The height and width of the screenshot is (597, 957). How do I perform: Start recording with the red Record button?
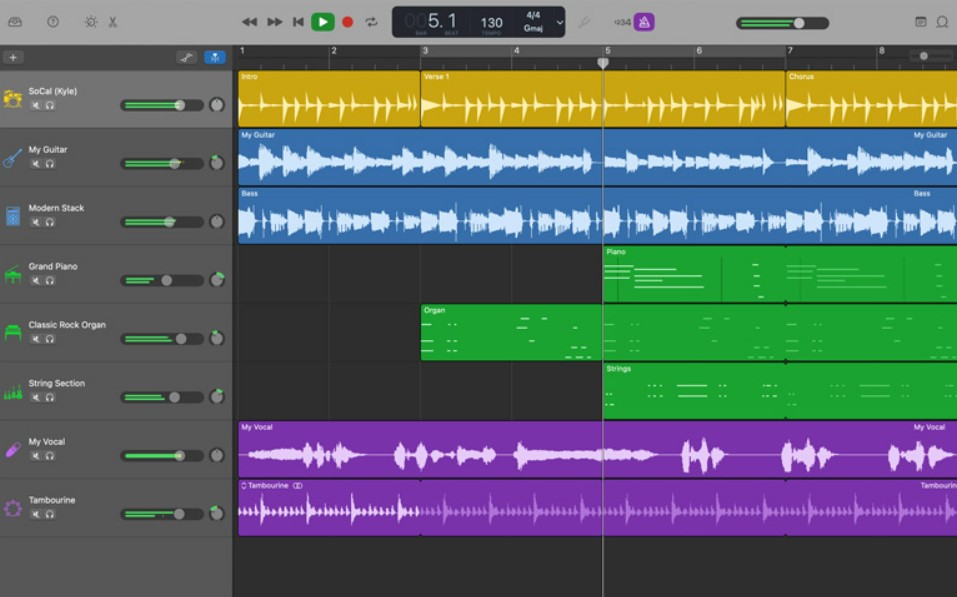tap(347, 22)
